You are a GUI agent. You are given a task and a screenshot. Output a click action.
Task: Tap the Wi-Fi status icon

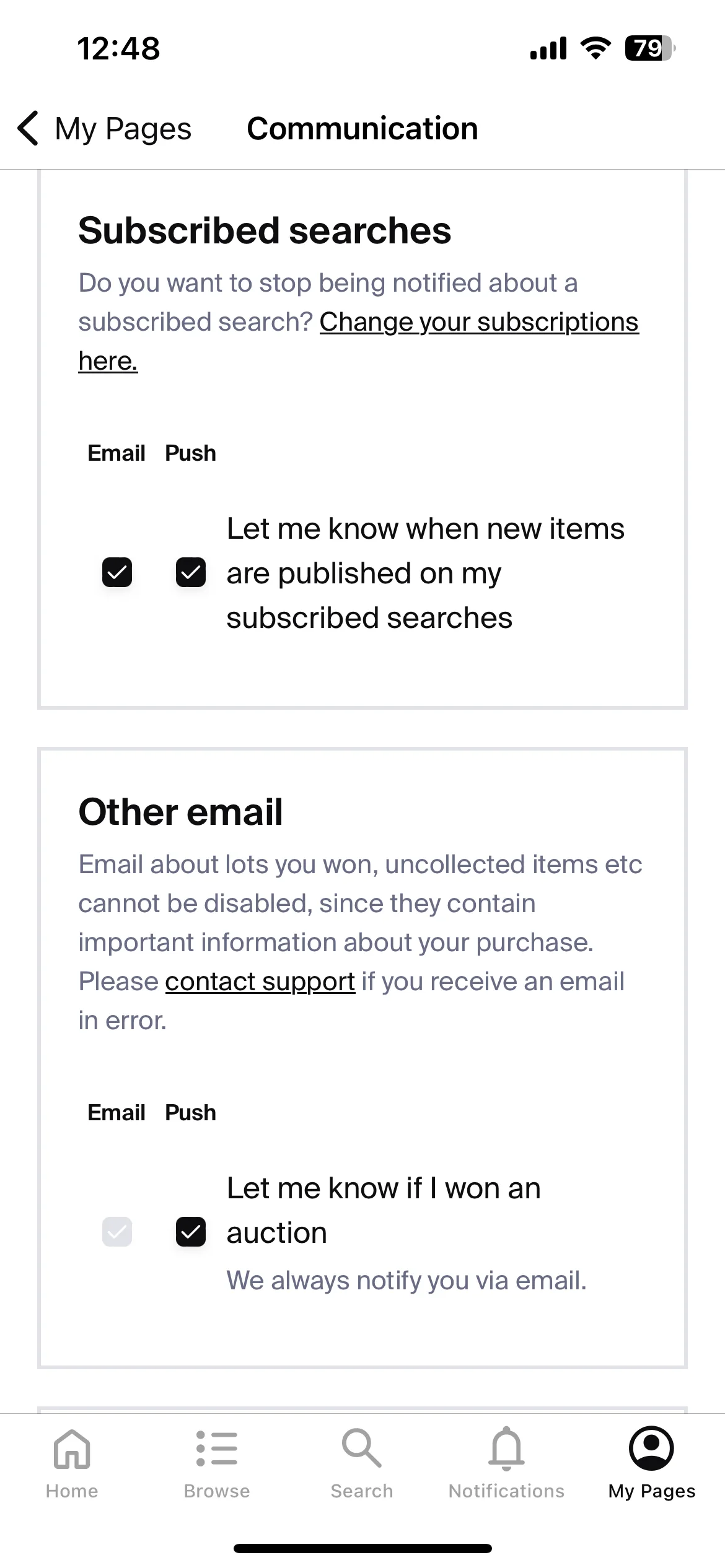point(595,48)
